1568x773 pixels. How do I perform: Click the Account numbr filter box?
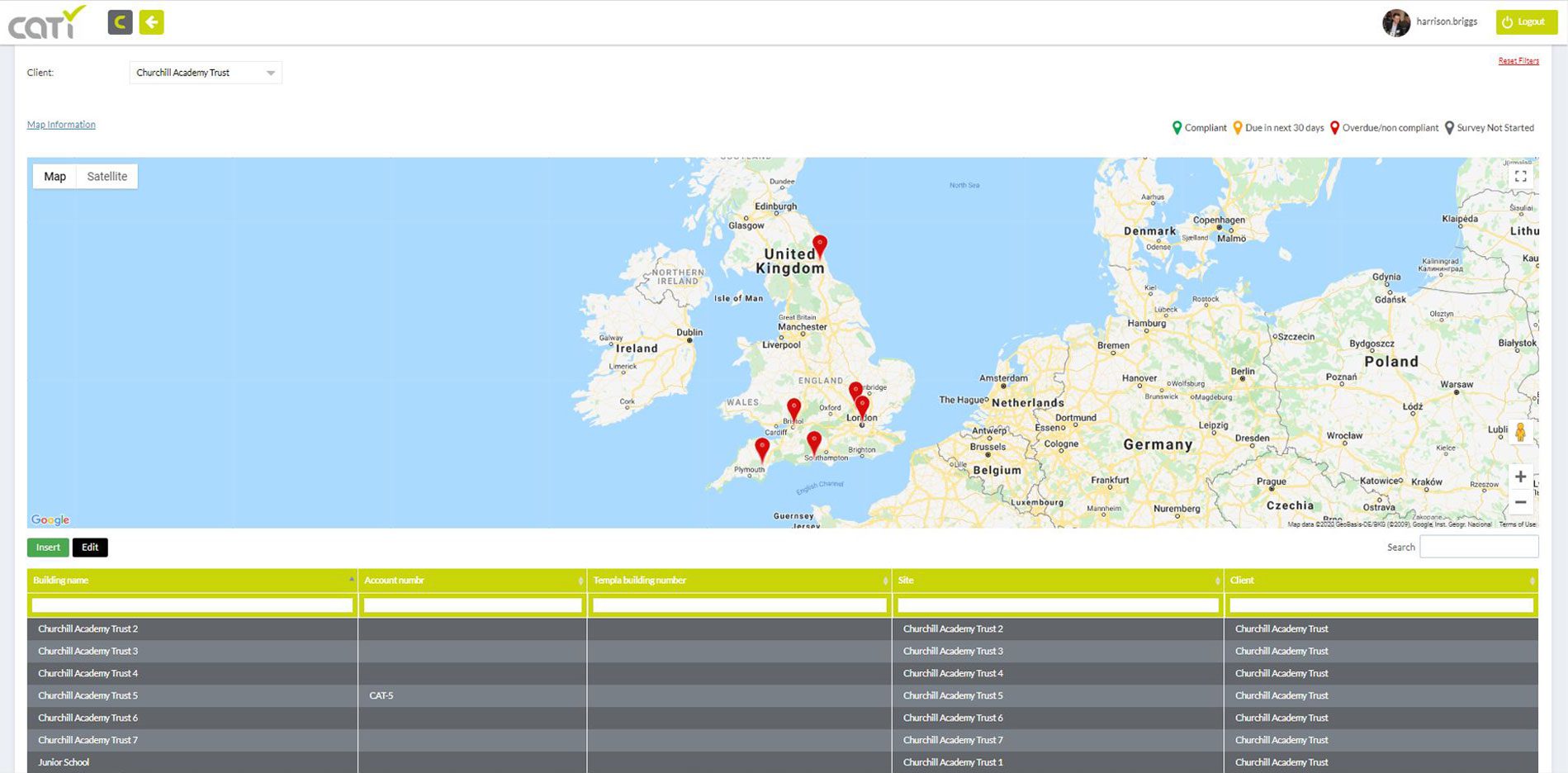(x=472, y=605)
